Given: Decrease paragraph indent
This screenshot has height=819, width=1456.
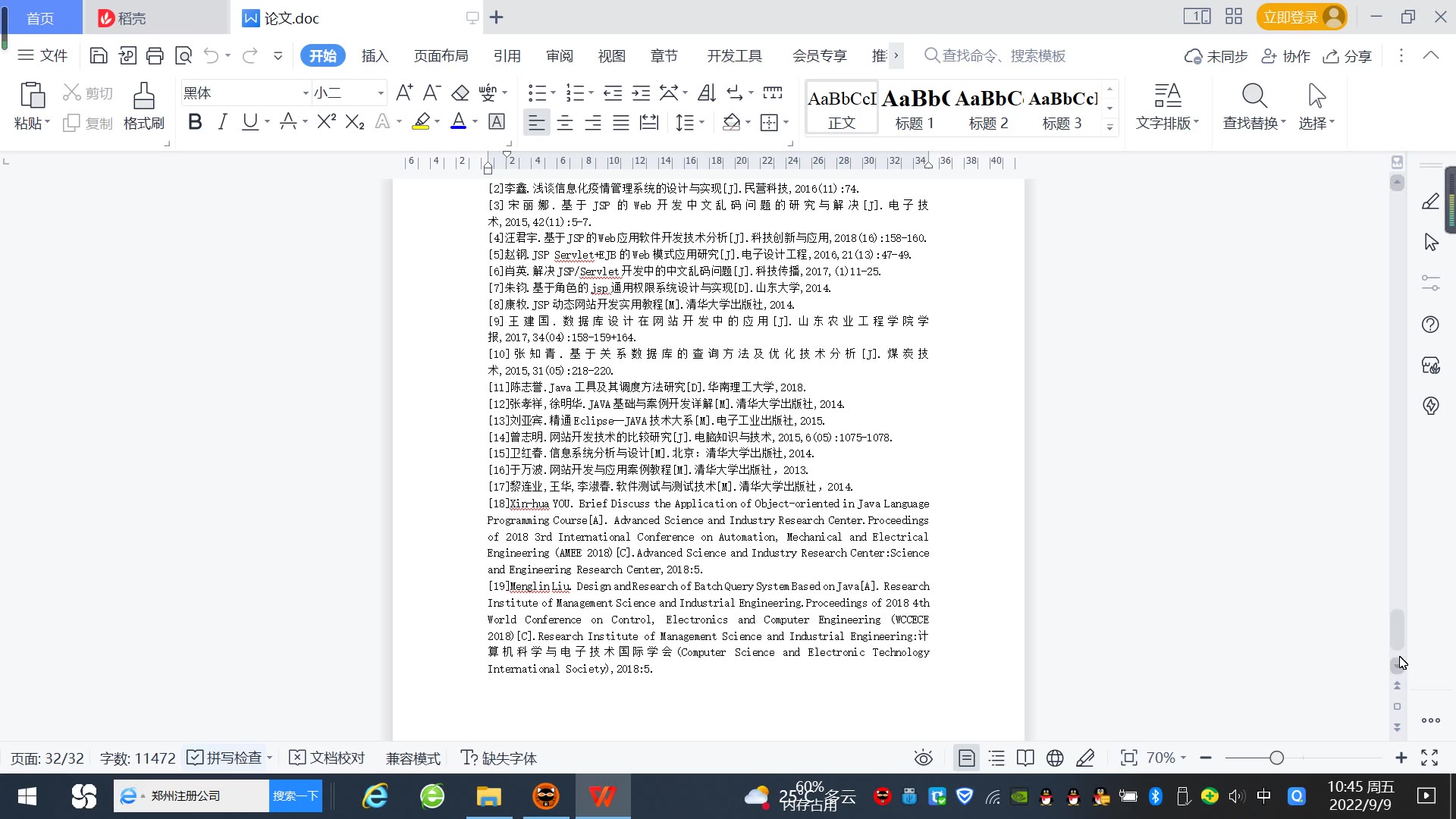Looking at the screenshot, I should point(613,93).
